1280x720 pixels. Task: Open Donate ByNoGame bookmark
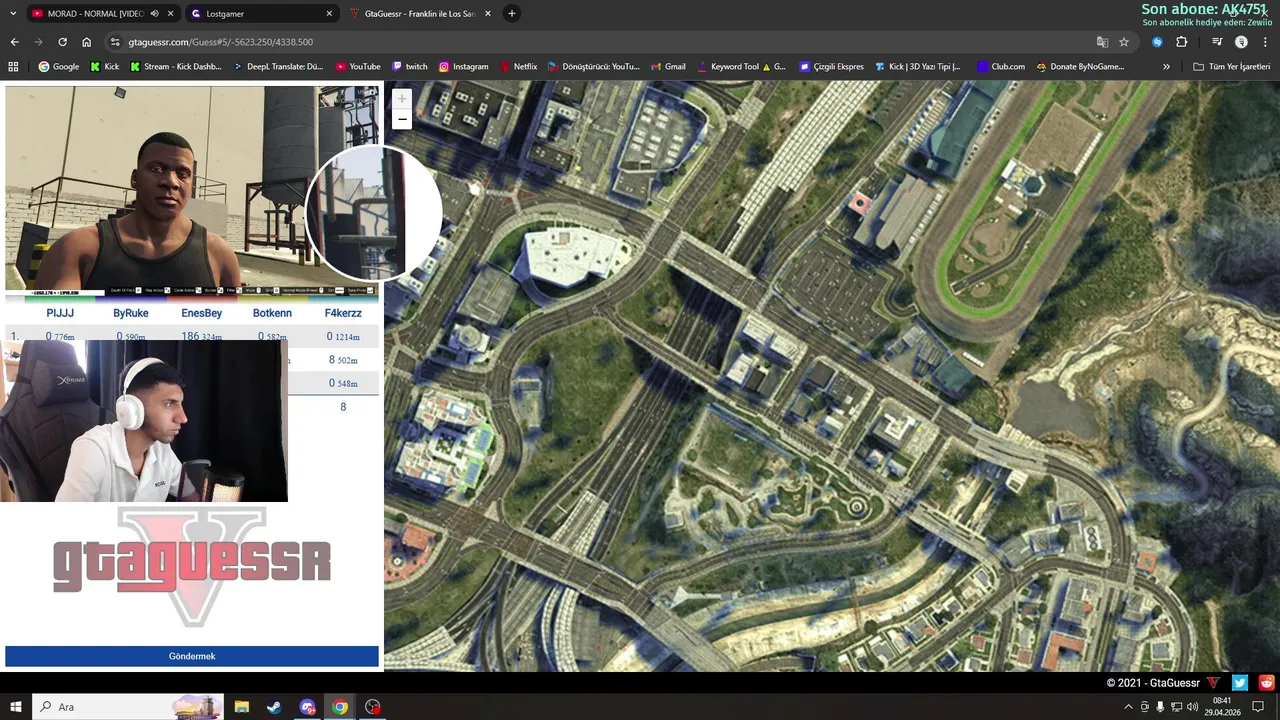click(x=1080, y=67)
